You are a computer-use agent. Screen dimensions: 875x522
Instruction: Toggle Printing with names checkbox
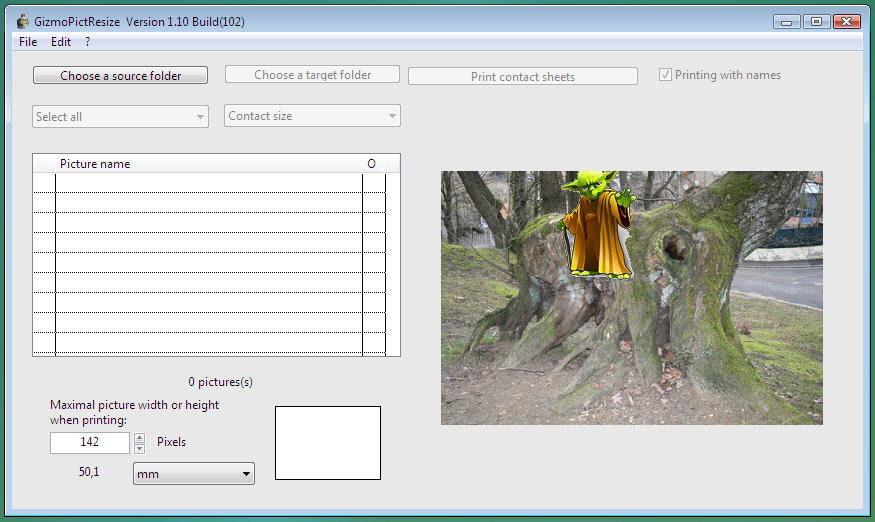665,75
